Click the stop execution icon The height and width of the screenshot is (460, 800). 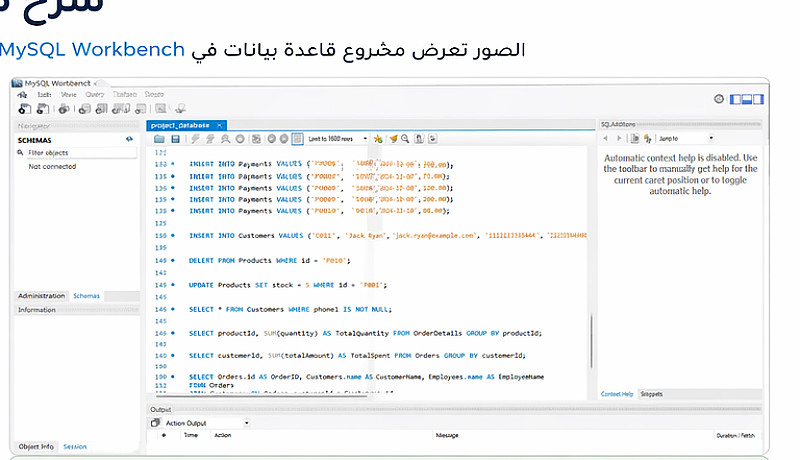pyautogui.click(x=240, y=139)
